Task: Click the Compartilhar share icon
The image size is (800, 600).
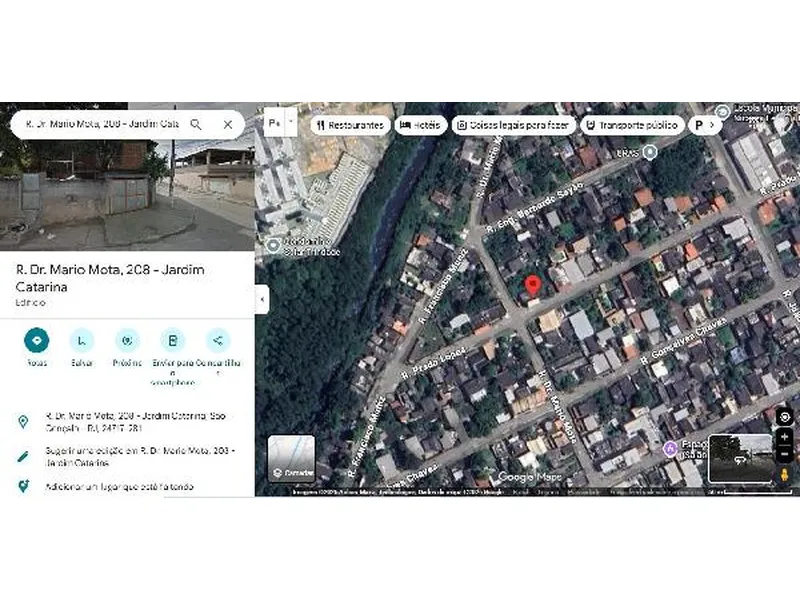Action: pos(218,340)
